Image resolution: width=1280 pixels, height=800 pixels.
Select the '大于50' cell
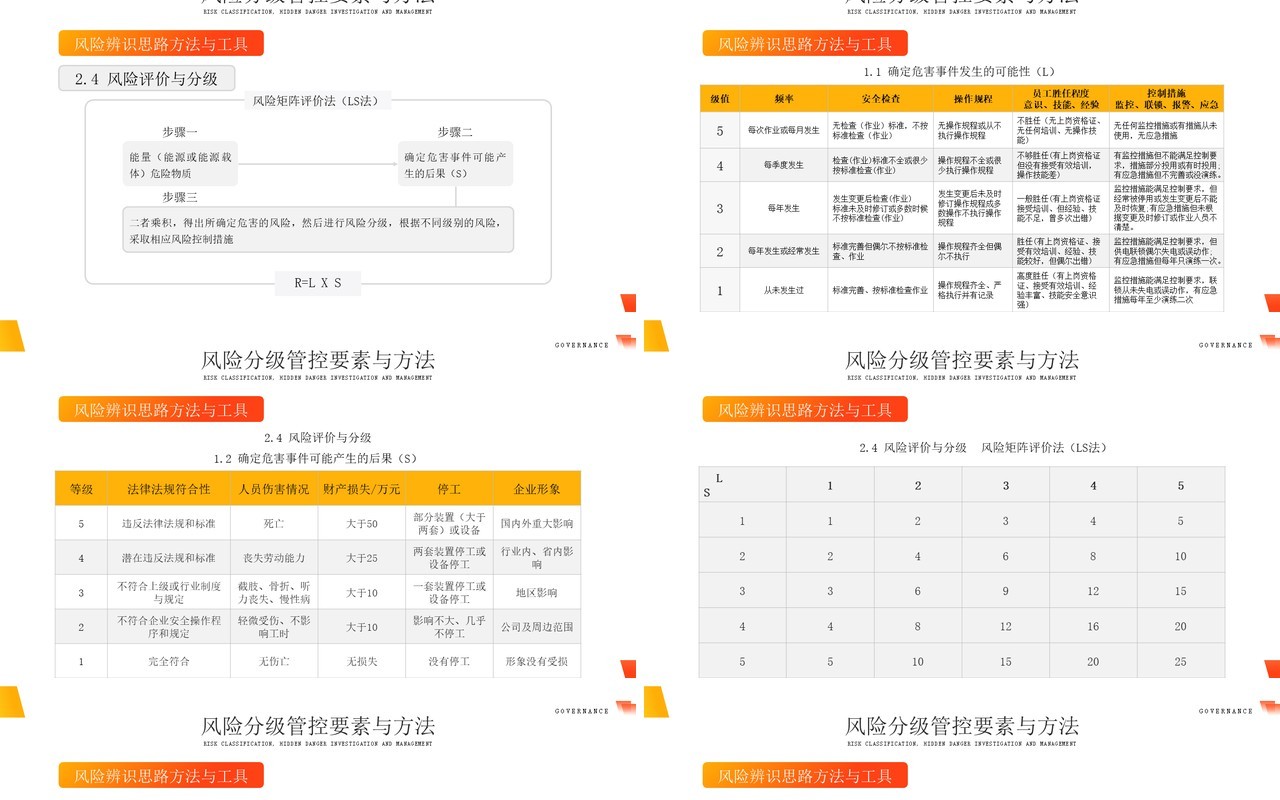362,523
